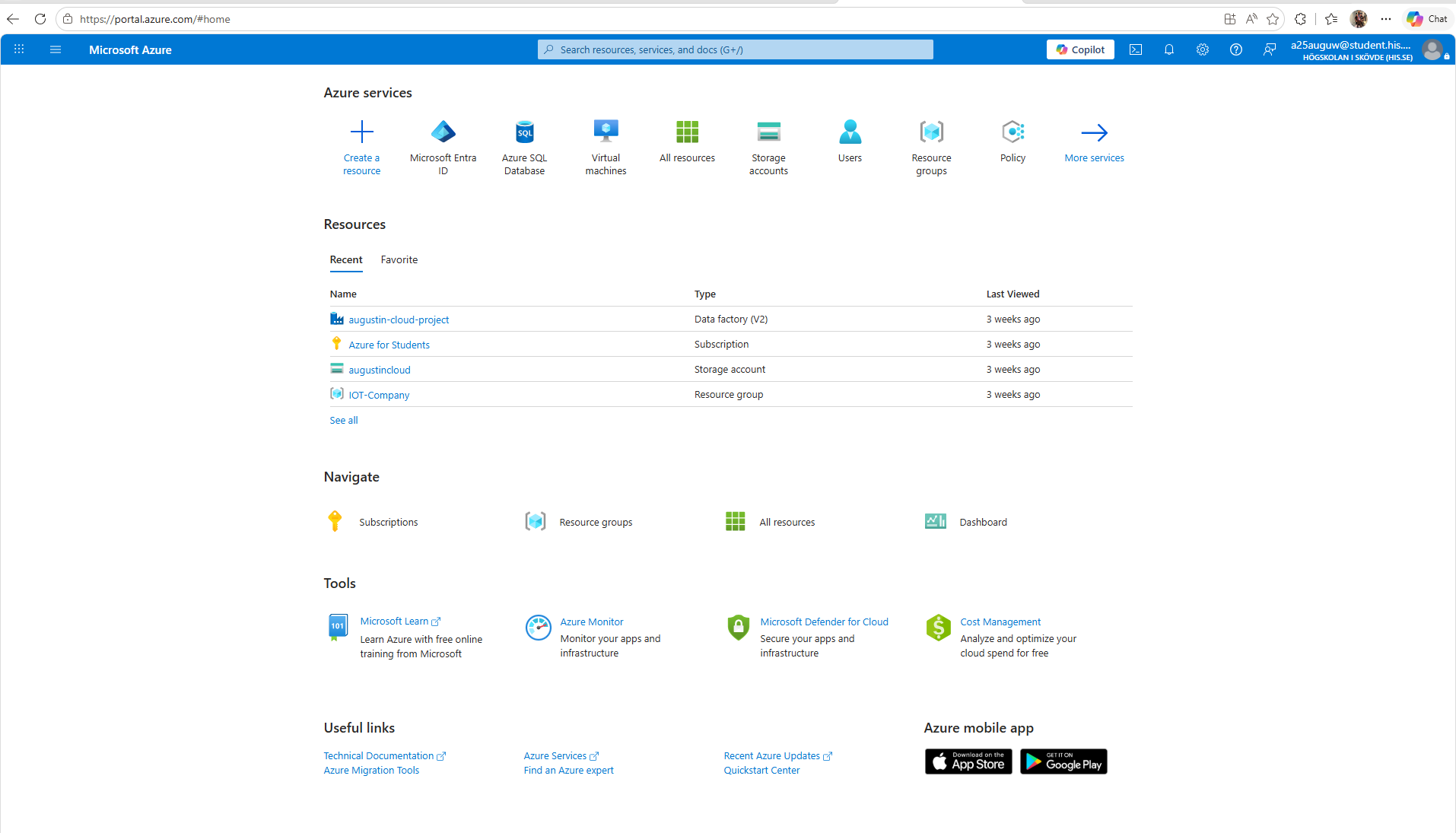
Task: Navigate to Dashboard chart icon
Action: 936,521
